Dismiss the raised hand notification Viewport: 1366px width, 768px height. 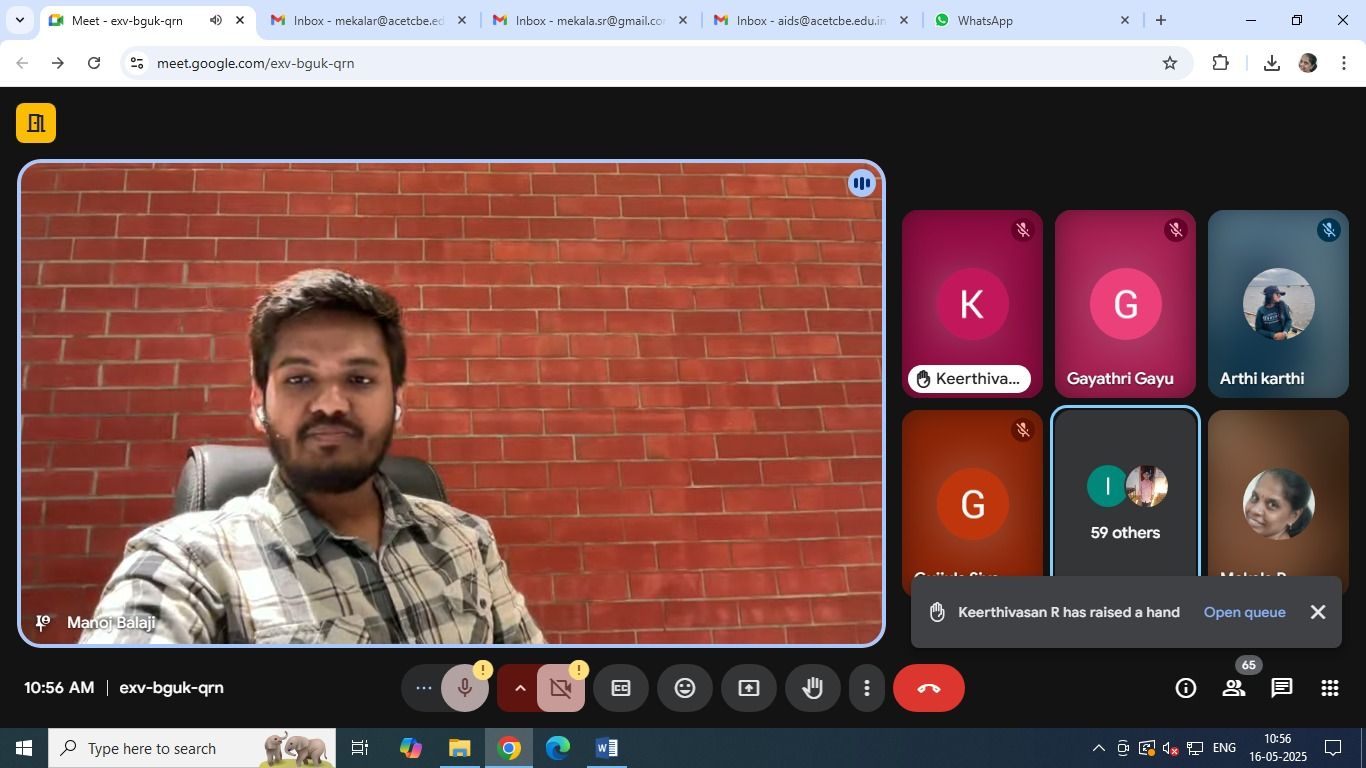click(1318, 612)
